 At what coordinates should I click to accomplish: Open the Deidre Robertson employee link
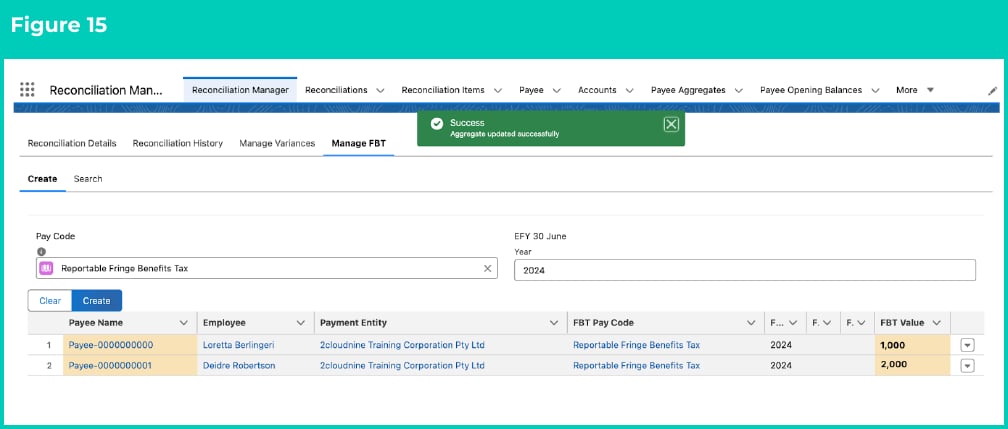tap(239, 366)
